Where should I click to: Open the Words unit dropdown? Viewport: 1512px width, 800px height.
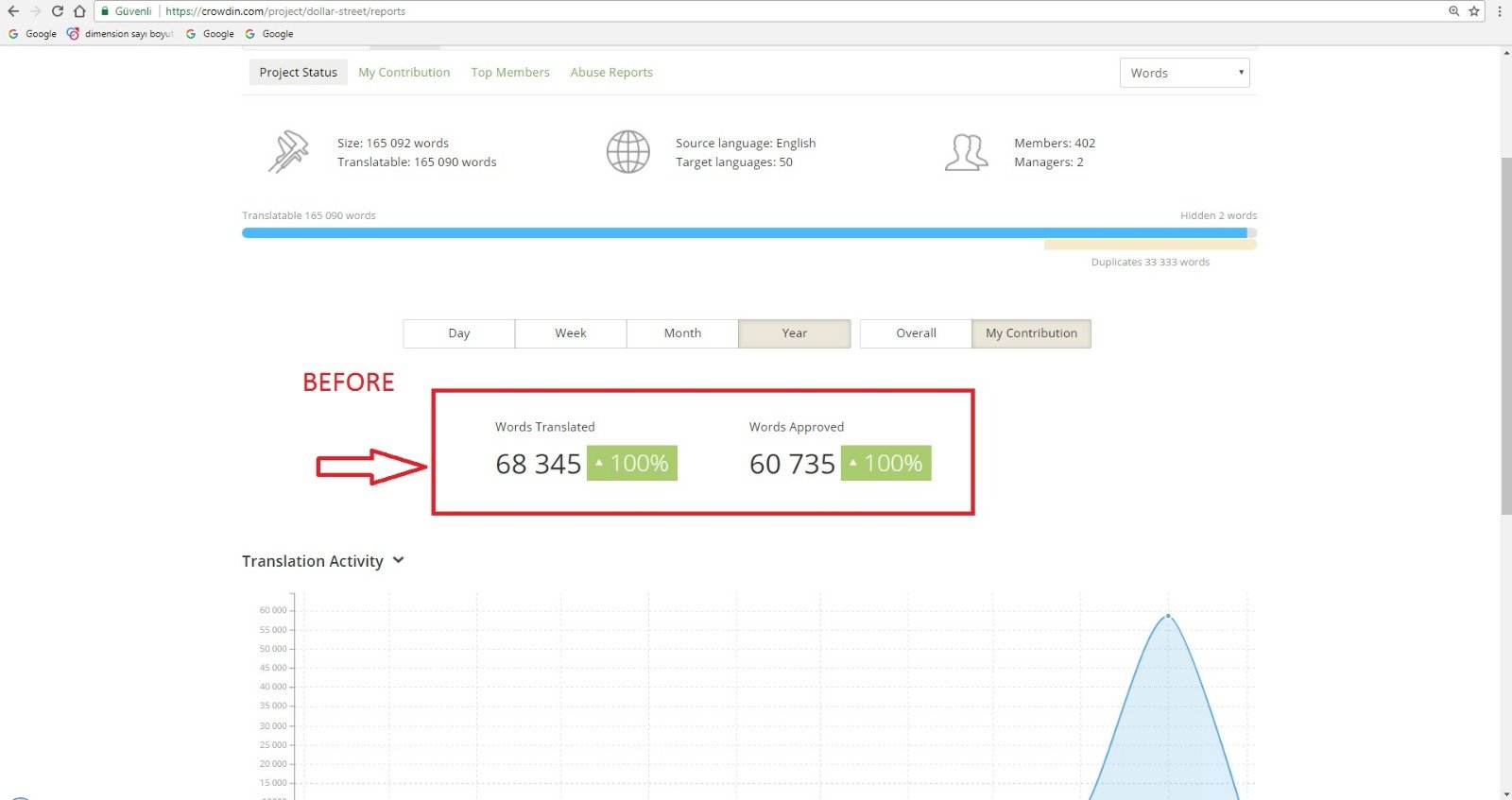coord(1184,73)
